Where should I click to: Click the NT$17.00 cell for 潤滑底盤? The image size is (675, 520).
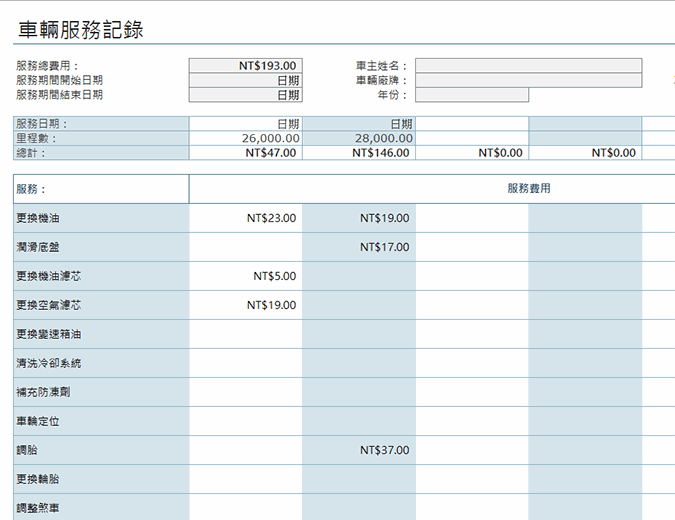pos(358,247)
